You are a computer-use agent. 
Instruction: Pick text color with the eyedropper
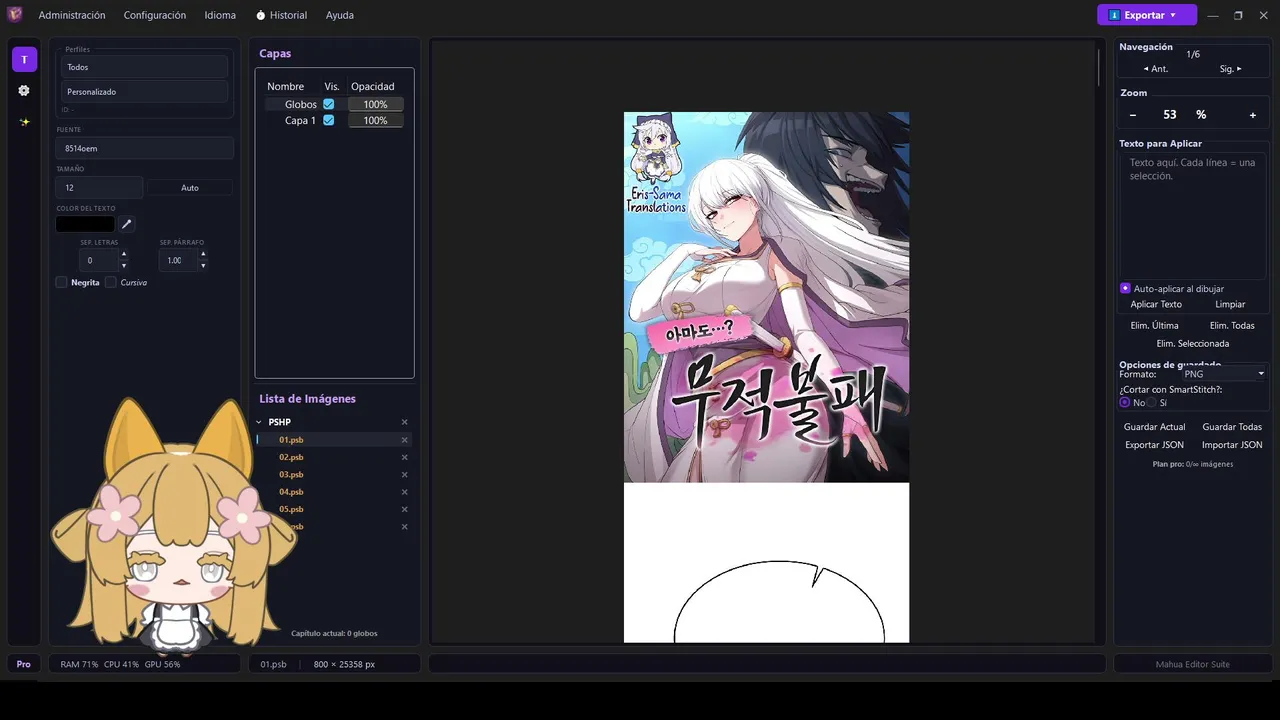click(x=127, y=224)
